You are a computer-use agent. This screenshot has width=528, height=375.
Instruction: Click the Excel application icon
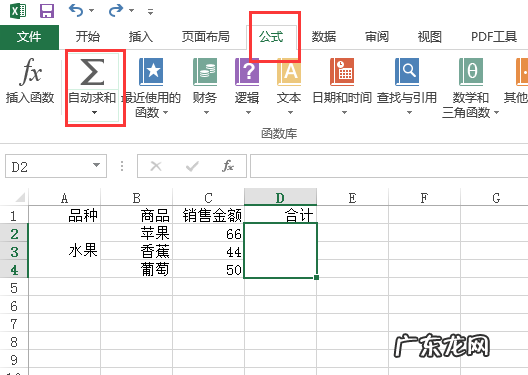click(x=18, y=11)
